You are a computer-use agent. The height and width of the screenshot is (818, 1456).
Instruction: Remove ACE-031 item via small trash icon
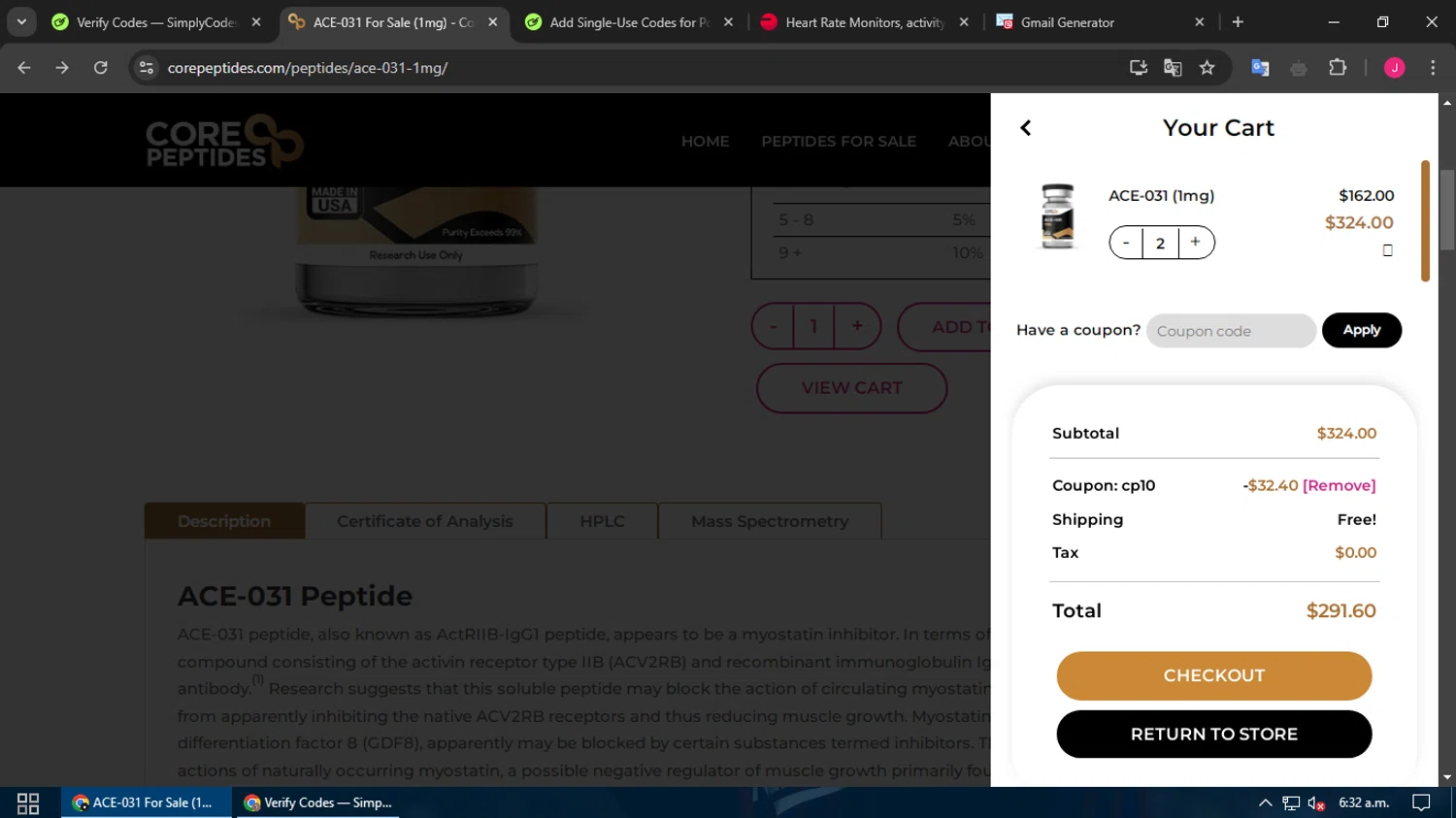[1387, 250]
